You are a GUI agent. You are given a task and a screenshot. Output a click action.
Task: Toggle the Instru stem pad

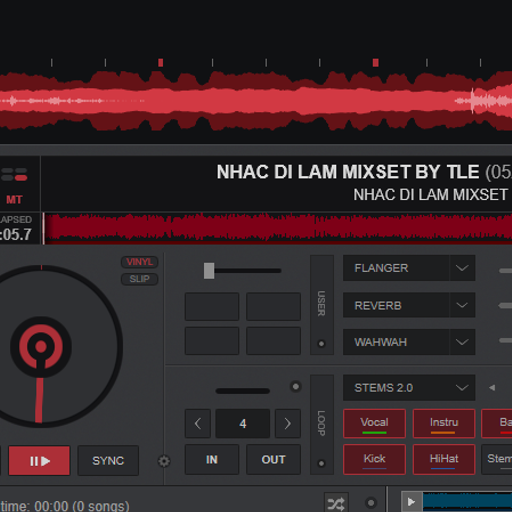click(444, 423)
